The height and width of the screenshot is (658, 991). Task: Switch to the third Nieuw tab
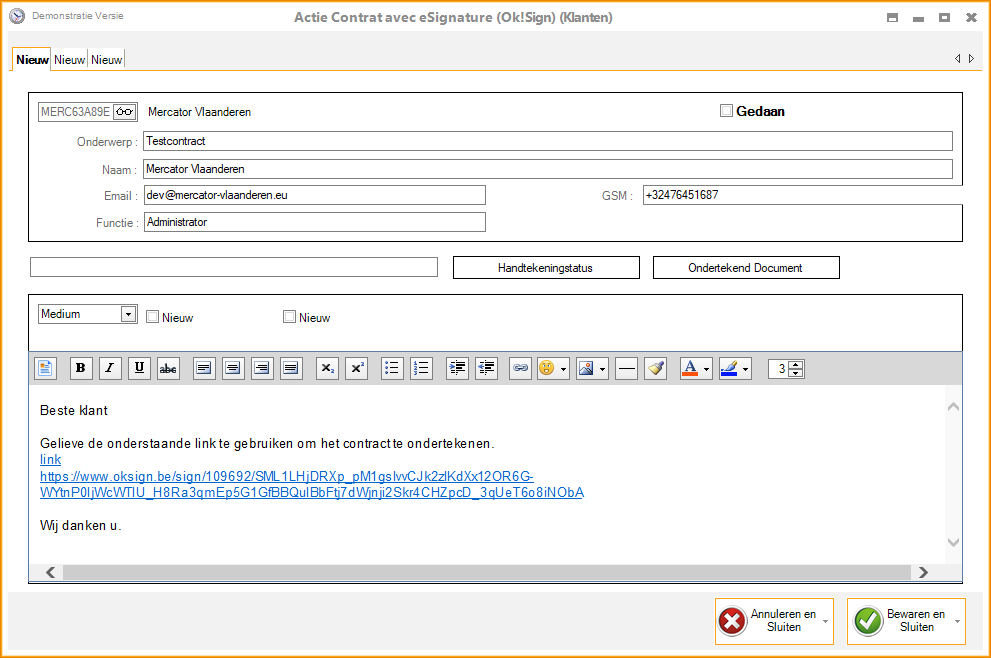click(x=107, y=60)
